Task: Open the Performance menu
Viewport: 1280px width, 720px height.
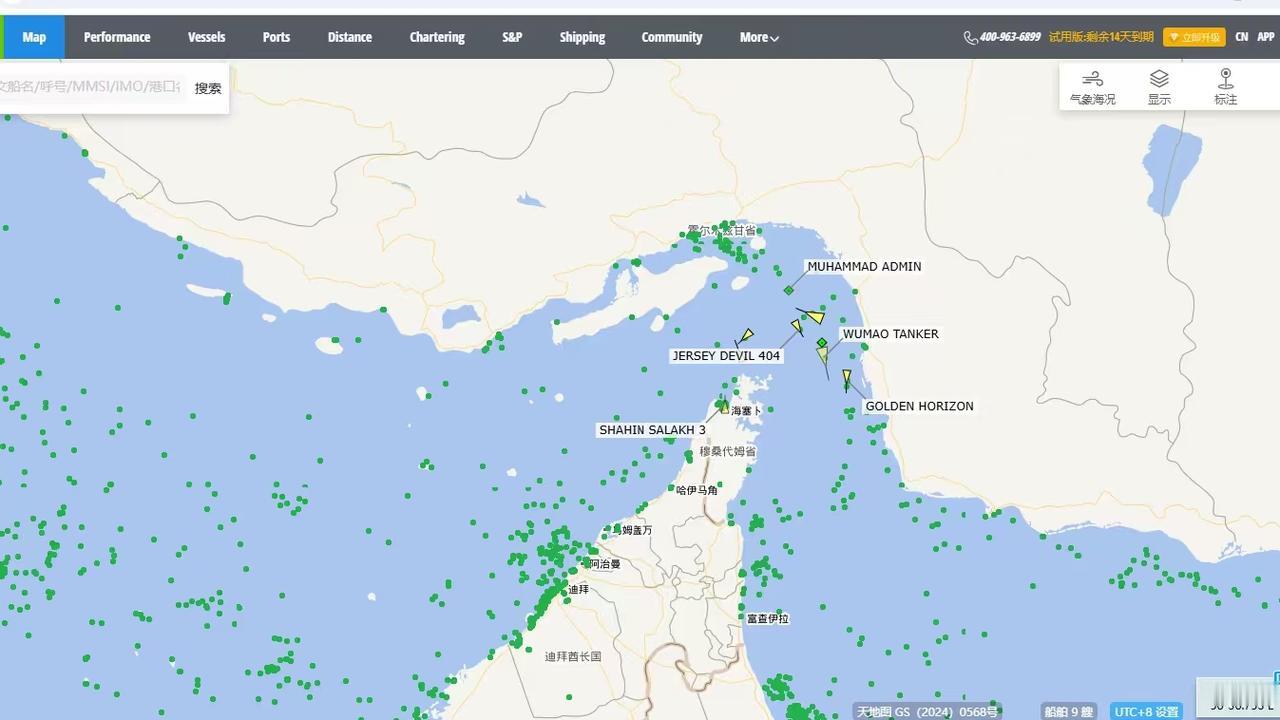Action: (117, 37)
